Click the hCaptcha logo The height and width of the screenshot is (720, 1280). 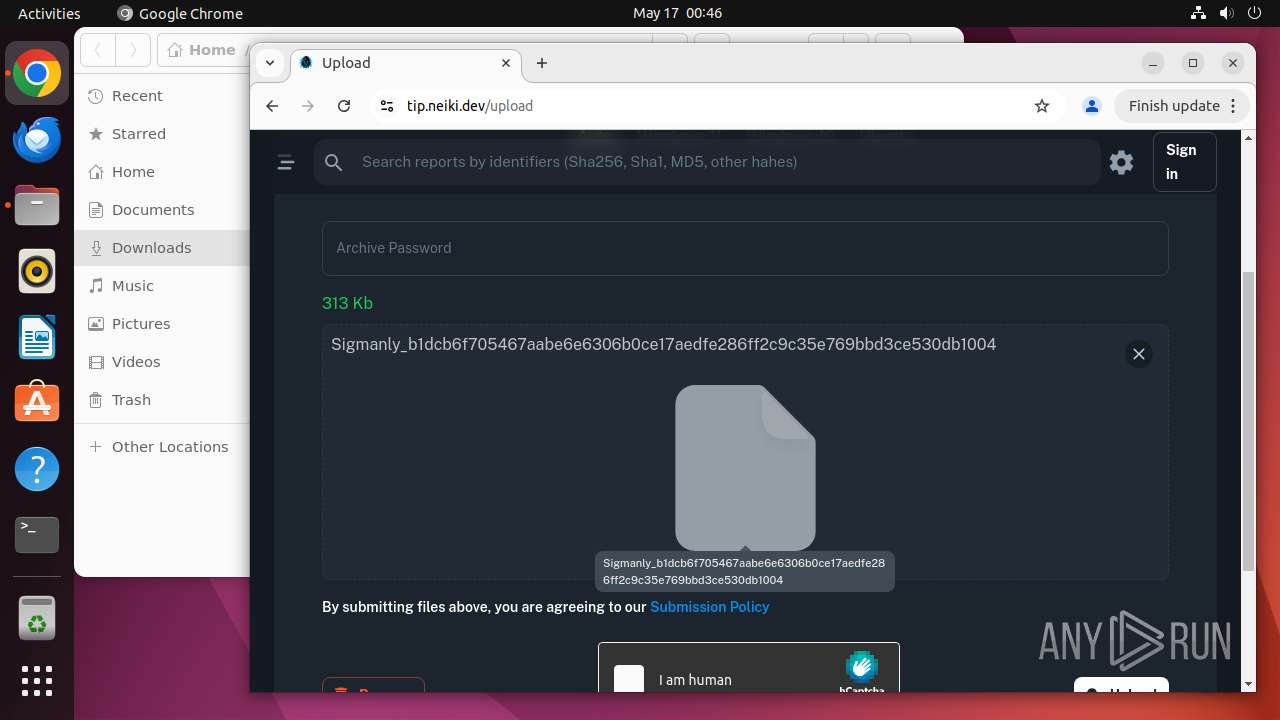tap(861, 671)
